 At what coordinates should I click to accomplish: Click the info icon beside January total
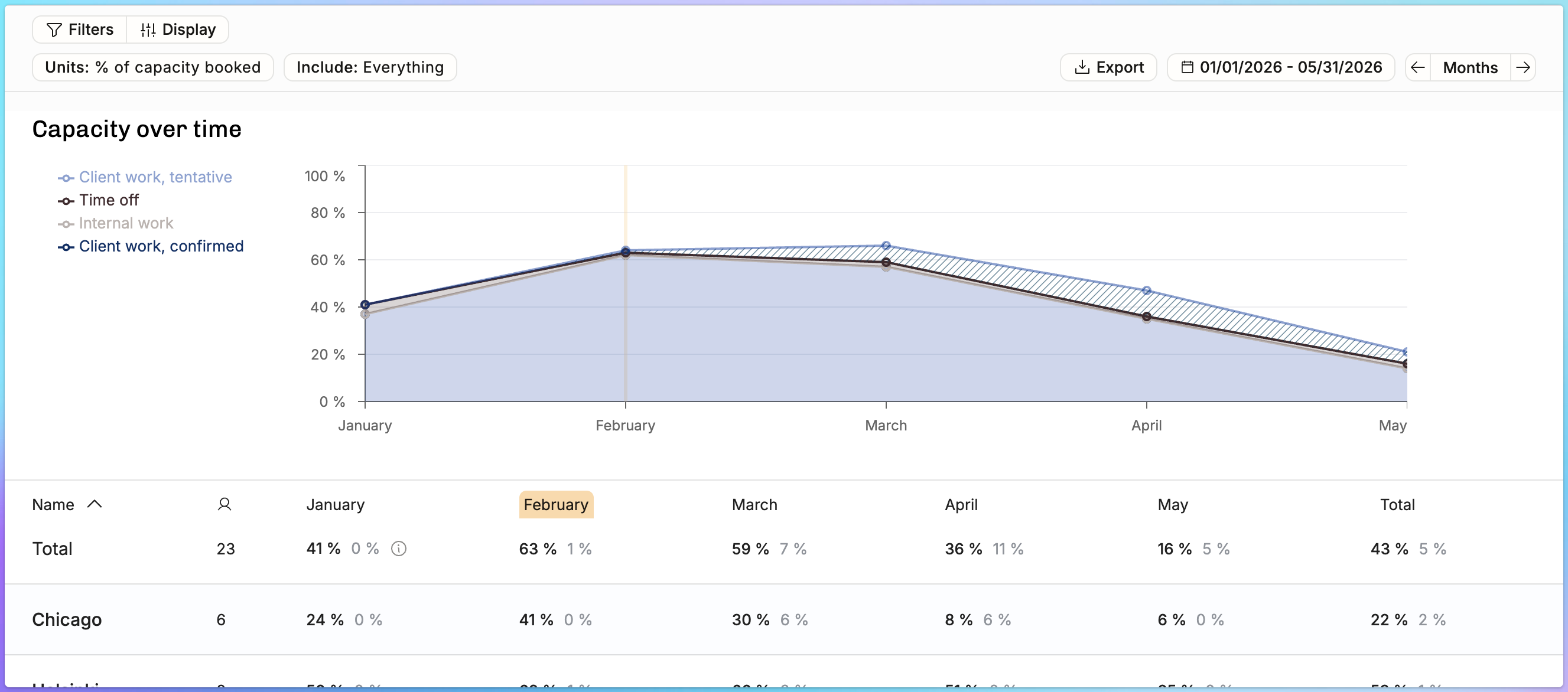(x=399, y=549)
